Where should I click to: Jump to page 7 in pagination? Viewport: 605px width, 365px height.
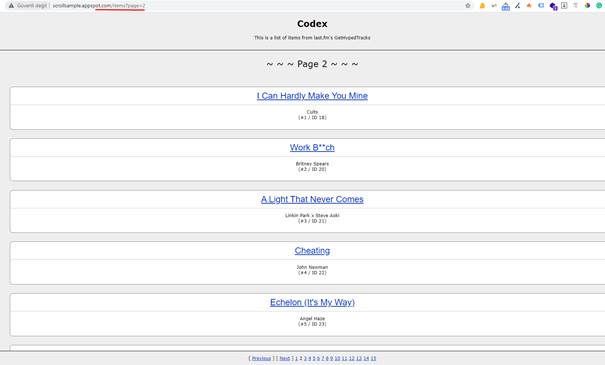click(x=323, y=358)
